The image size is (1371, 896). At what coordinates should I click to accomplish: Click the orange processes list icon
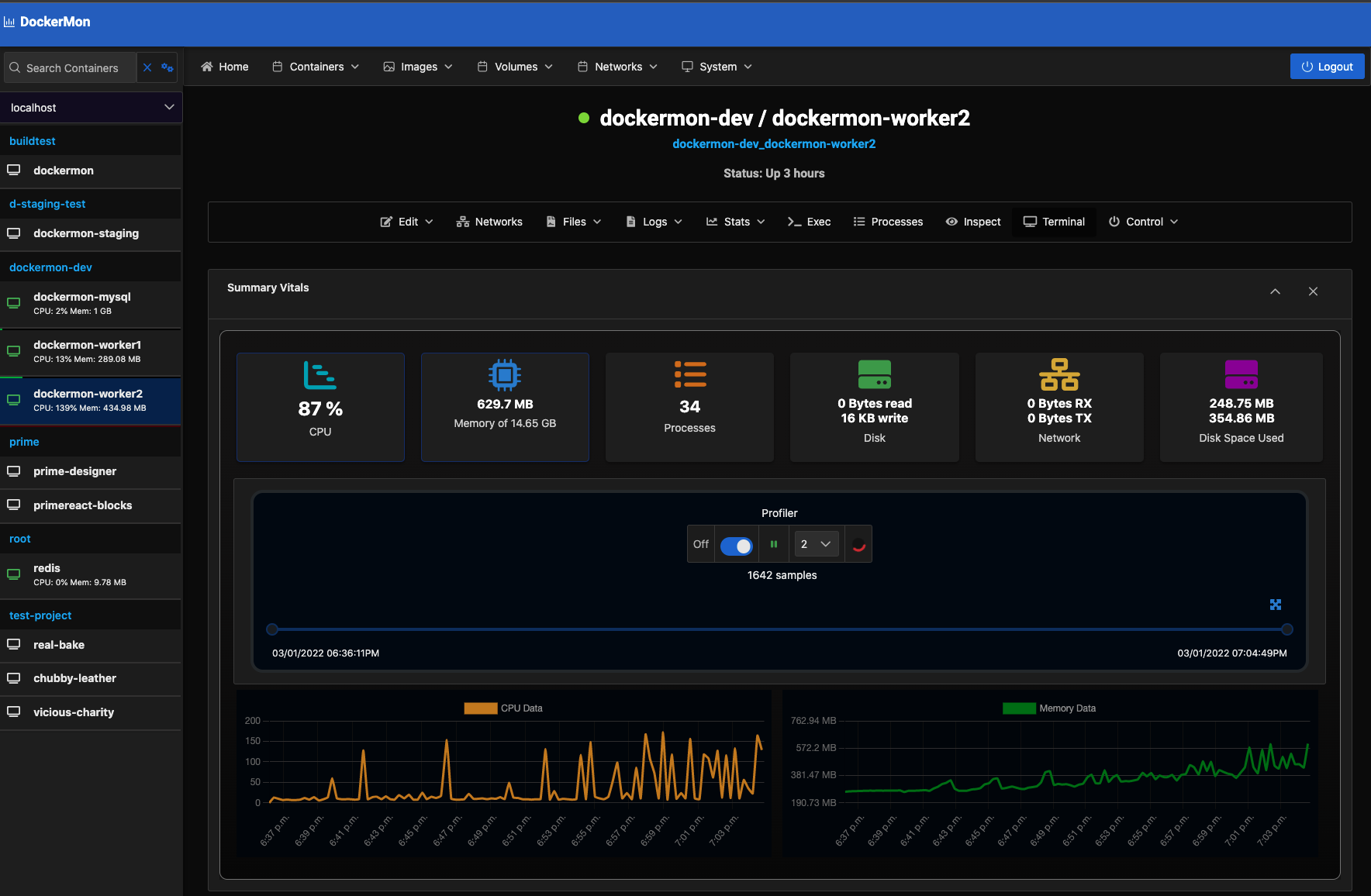[689, 374]
